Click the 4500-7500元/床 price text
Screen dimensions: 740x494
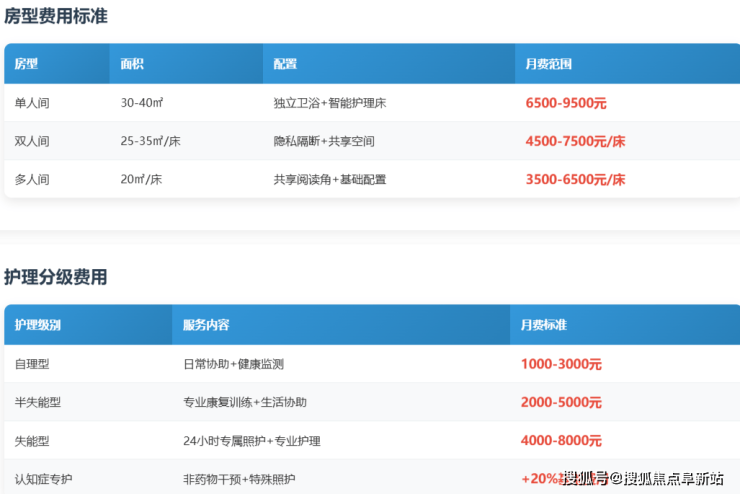pos(575,141)
